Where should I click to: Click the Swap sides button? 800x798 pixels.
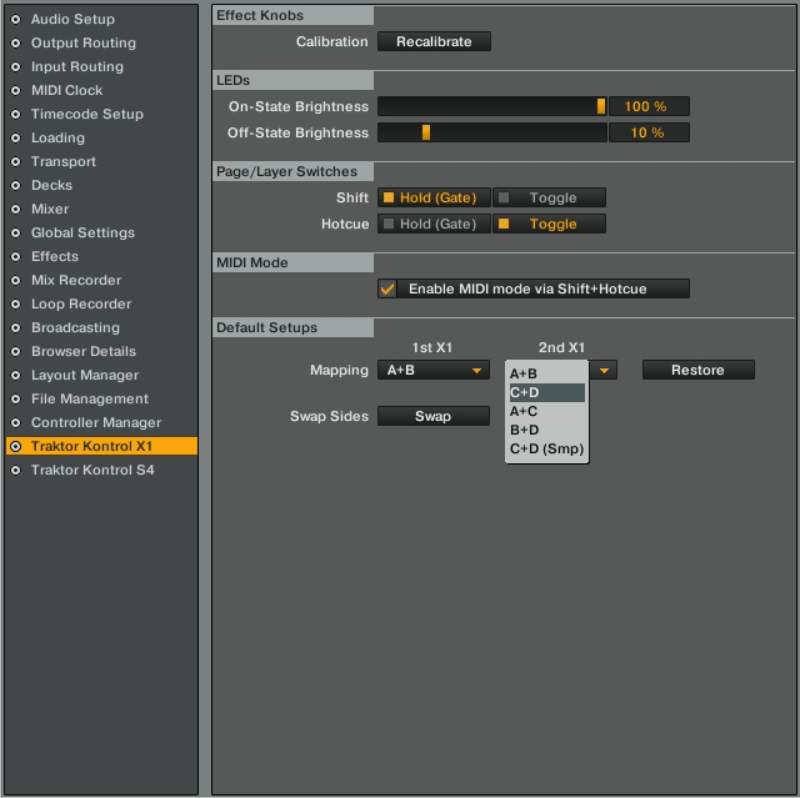(x=433, y=416)
